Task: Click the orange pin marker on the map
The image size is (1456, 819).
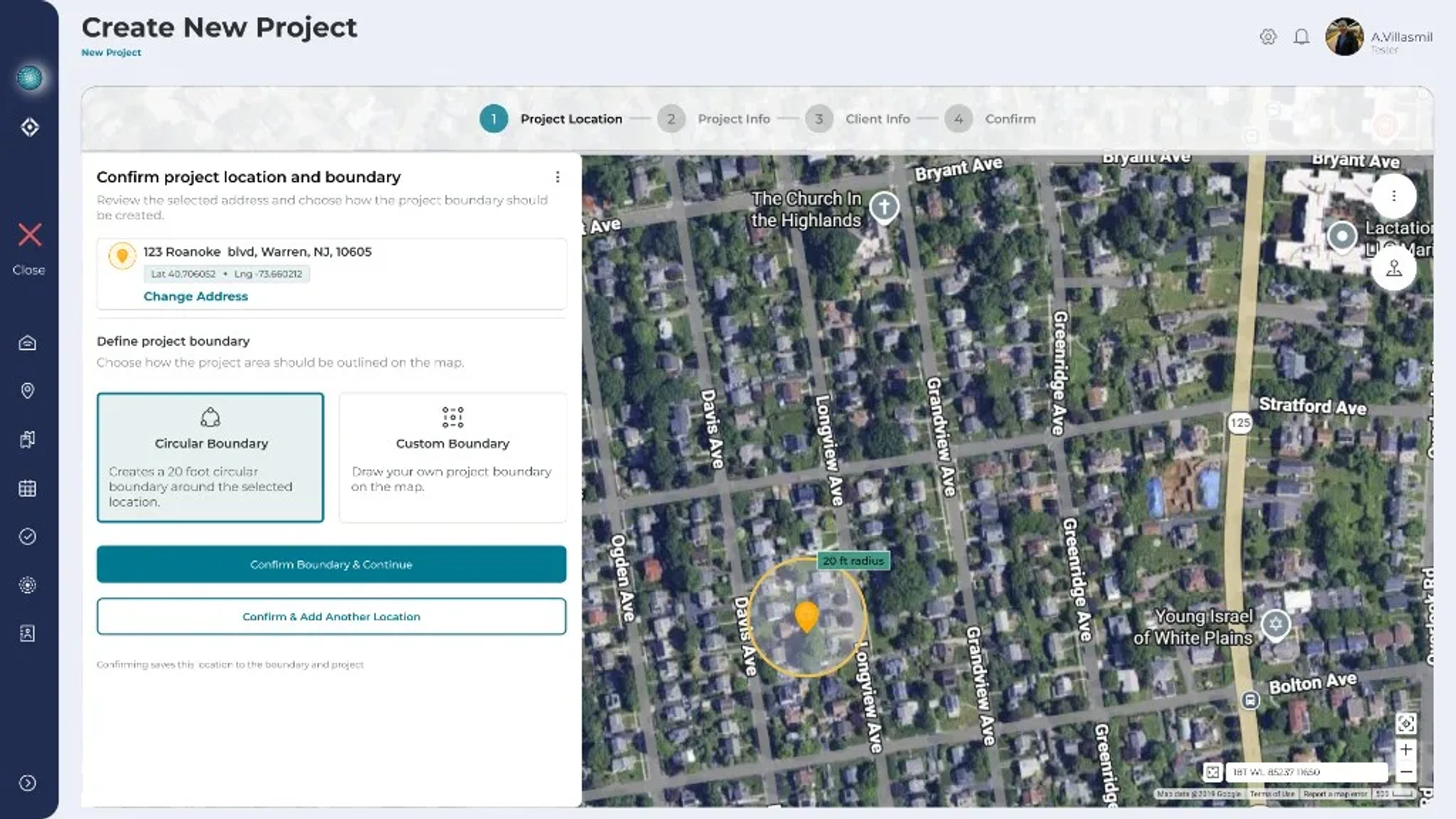Action: pyautogui.click(x=806, y=617)
